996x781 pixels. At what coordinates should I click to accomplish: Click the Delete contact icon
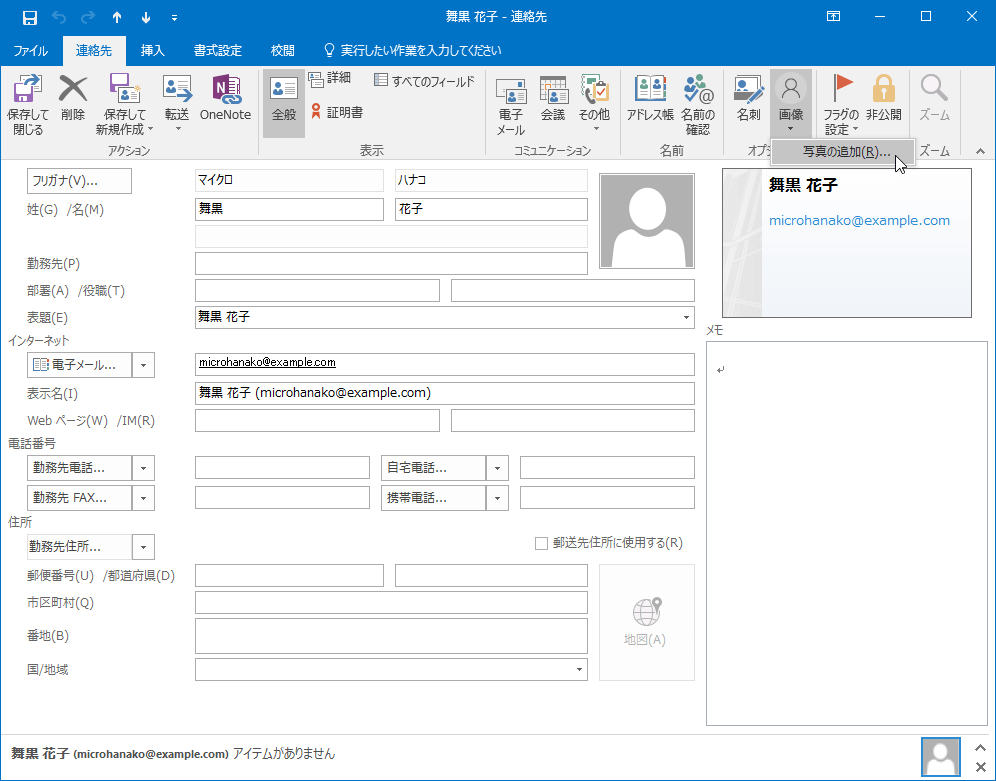click(73, 99)
